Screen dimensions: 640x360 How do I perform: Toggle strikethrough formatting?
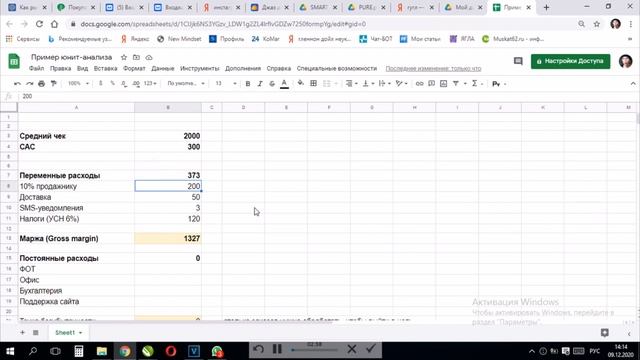tap(272, 83)
